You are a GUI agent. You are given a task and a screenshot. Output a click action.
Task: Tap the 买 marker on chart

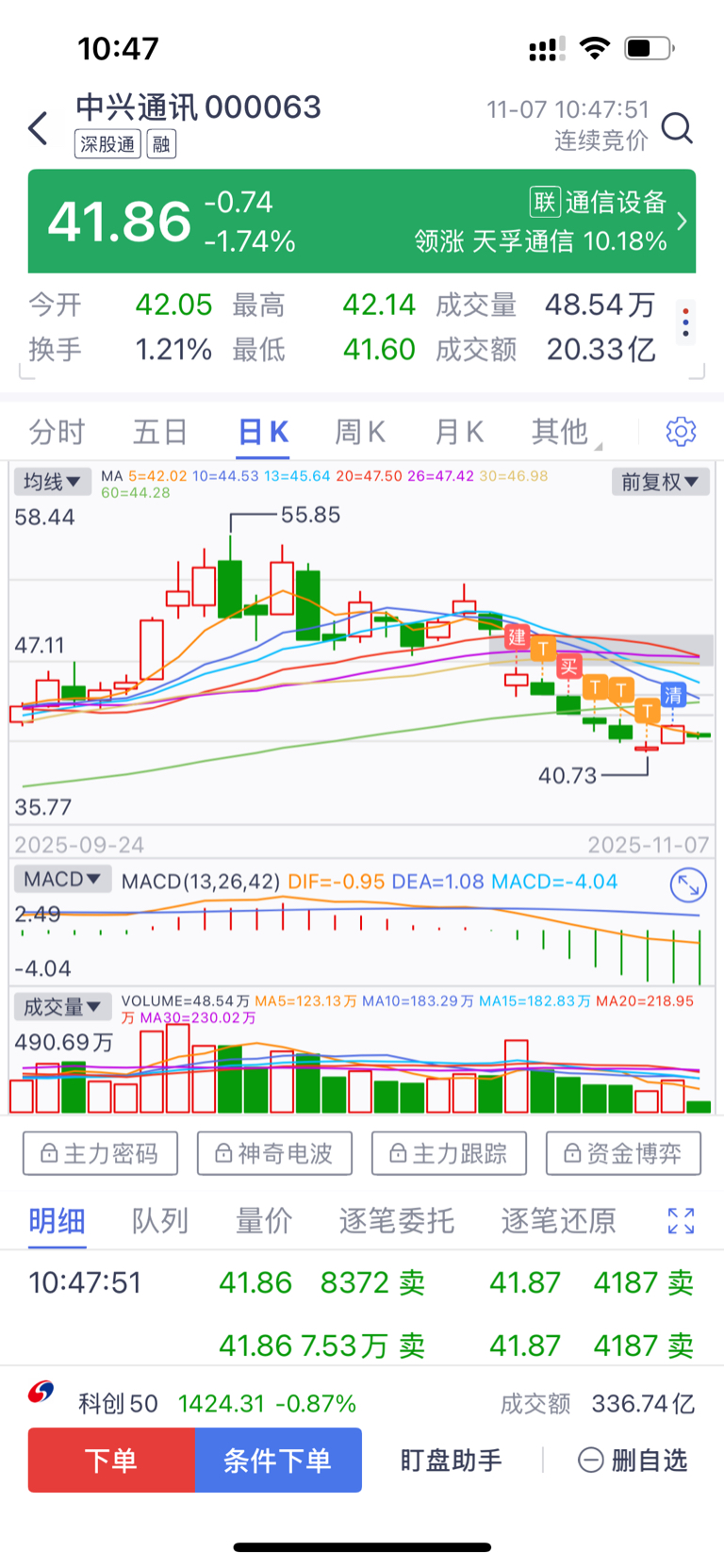568,667
